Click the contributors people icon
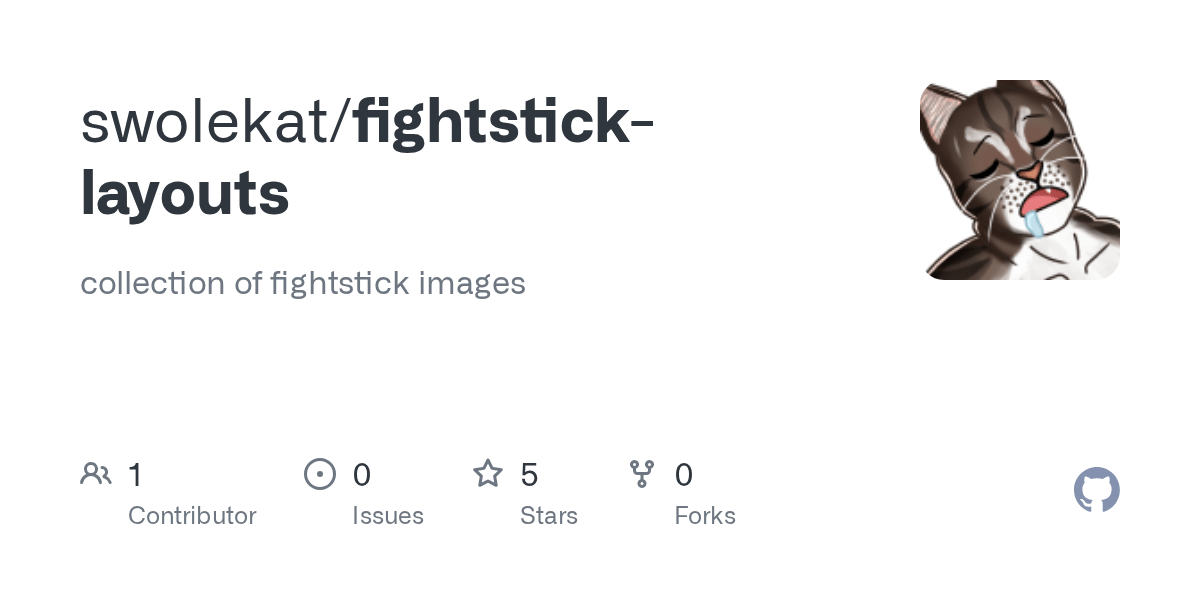The width and height of the screenshot is (1200, 600). [96, 473]
